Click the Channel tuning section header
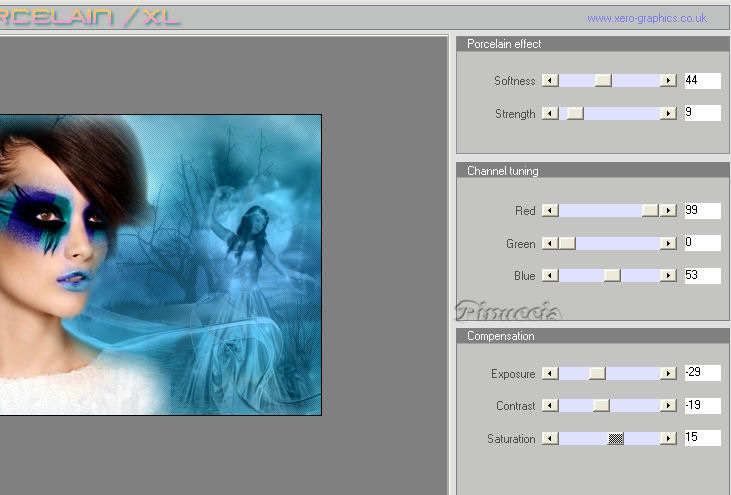Screen dimensions: 731x495 click(x=593, y=171)
